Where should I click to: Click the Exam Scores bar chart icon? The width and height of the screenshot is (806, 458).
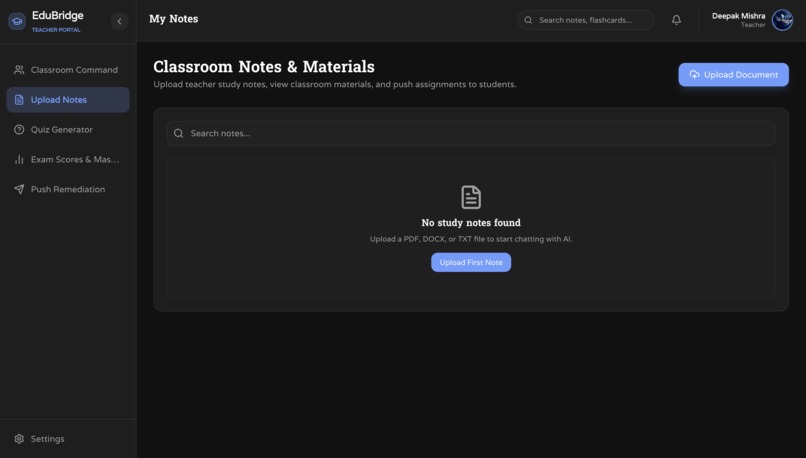19,159
